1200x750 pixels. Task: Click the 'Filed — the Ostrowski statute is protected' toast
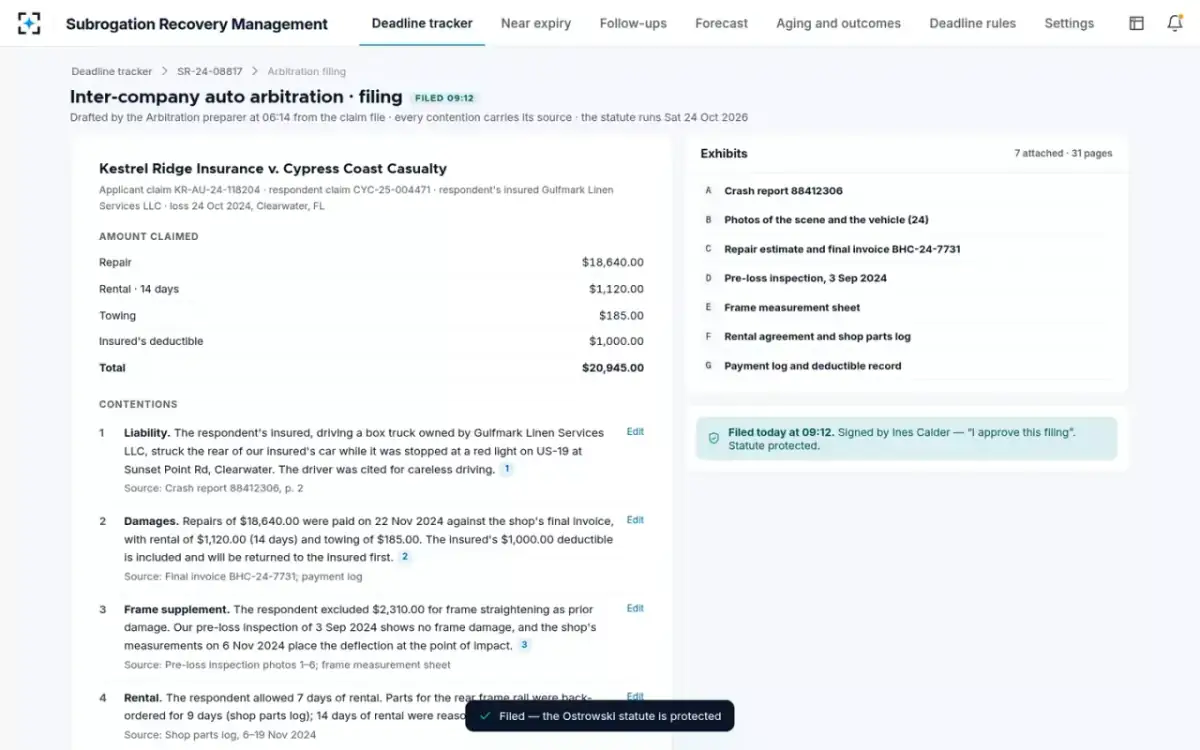click(x=600, y=716)
